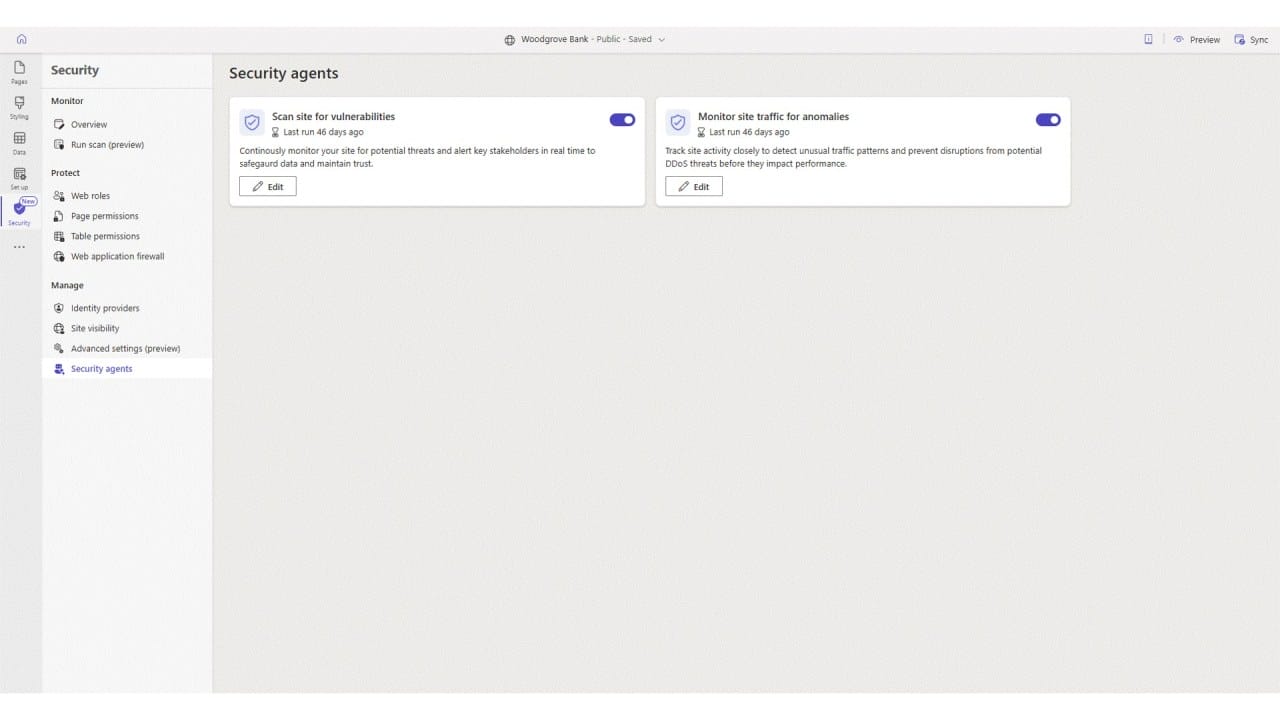Switch to the Styling workspace
Screen dimensions: 1280x720
[19, 108]
